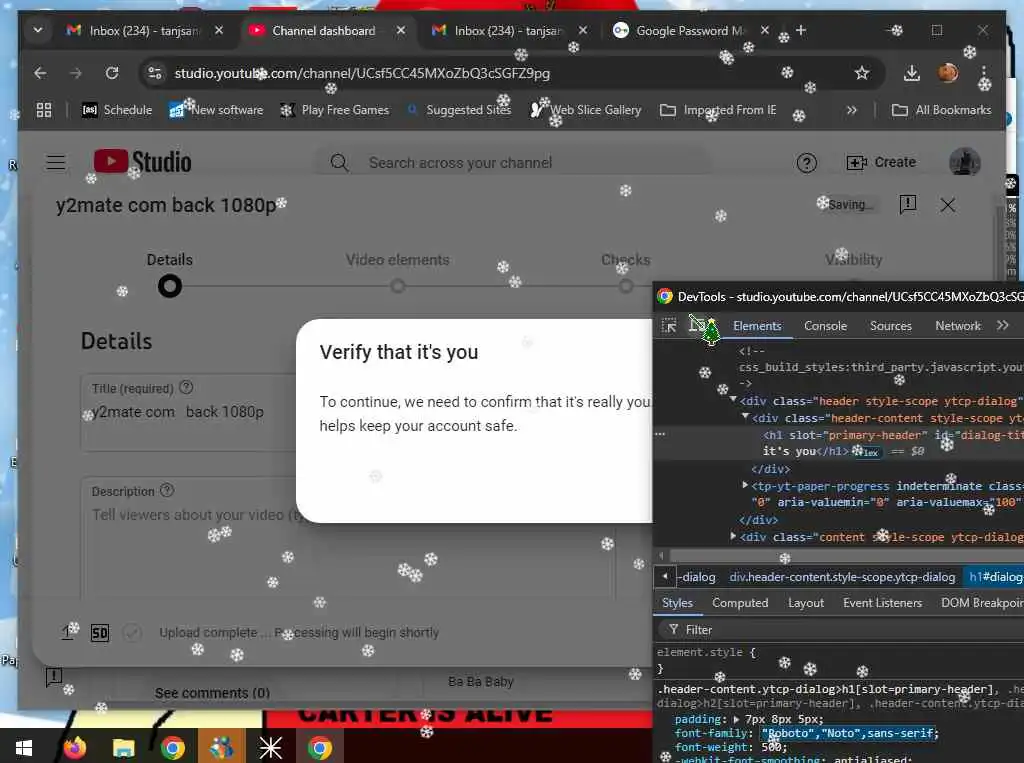Open the Computed styles tab
The image size is (1024, 763).
(740, 602)
